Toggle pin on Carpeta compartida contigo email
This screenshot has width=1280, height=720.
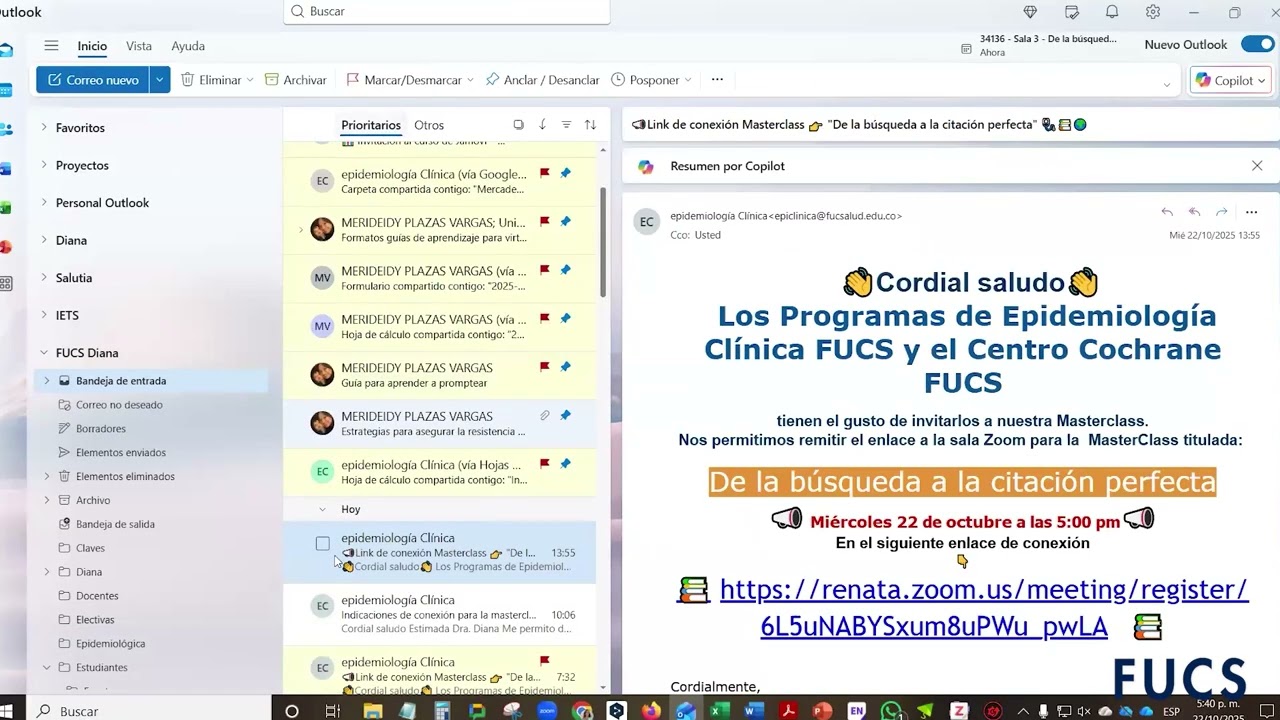point(565,173)
